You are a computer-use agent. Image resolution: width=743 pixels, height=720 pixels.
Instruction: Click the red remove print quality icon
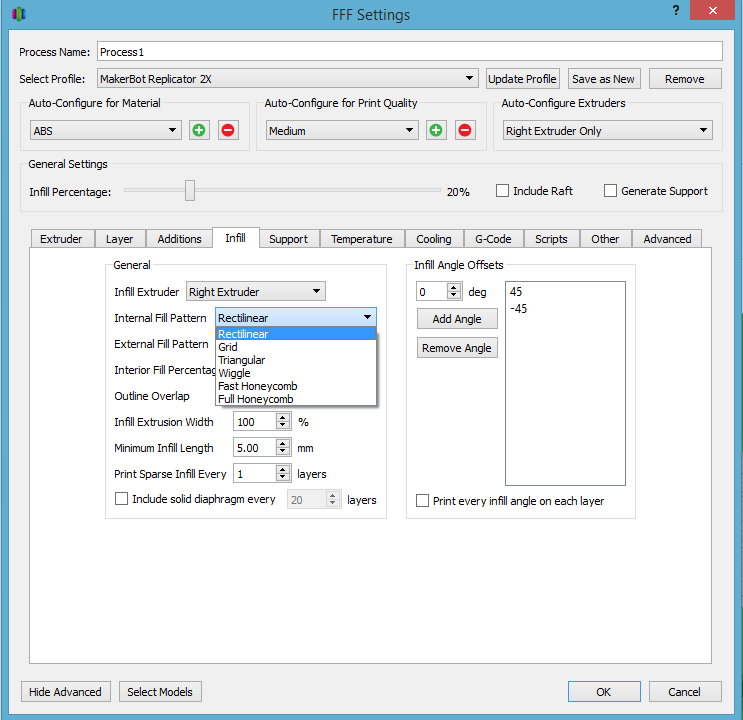465,130
